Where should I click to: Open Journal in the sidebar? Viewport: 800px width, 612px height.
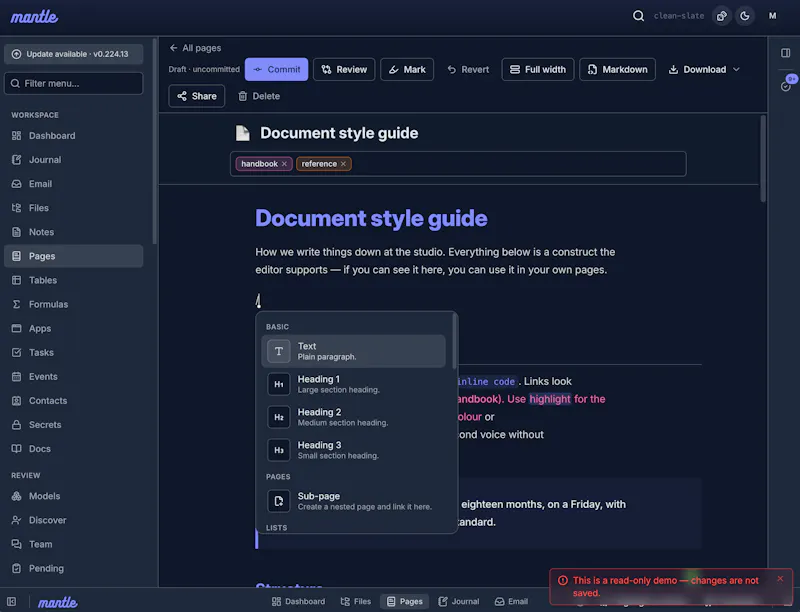point(73,160)
